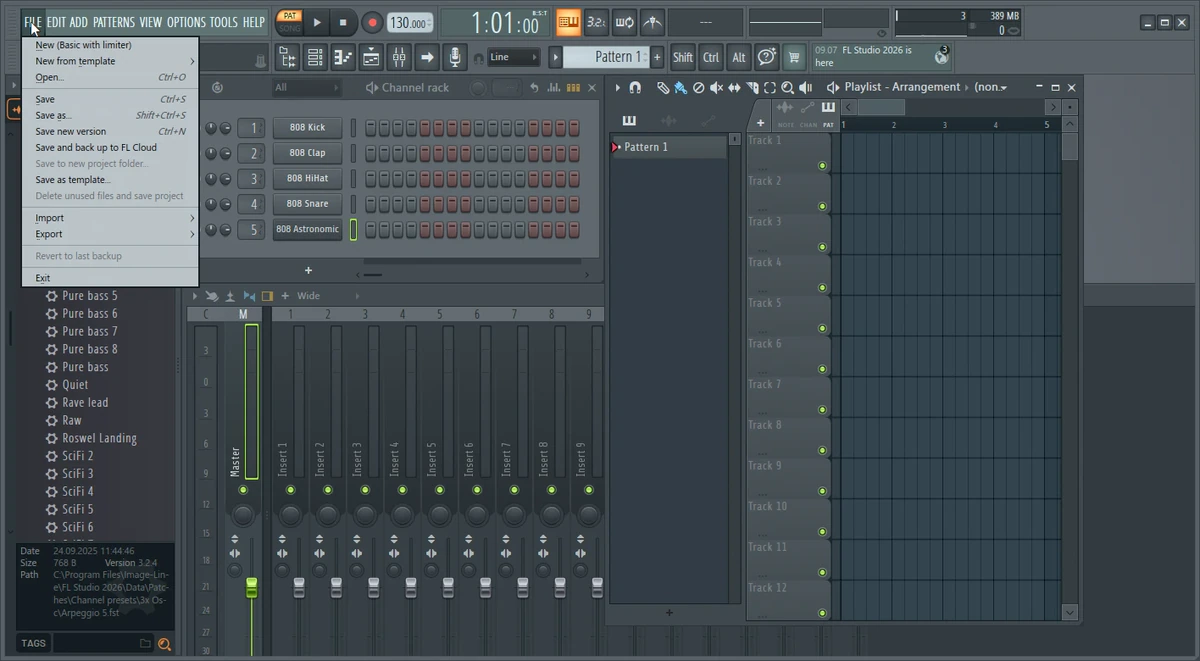Viewport: 1200px width, 661px height.
Task: Select the playlist Draw pencil tool
Action: tap(663, 88)
